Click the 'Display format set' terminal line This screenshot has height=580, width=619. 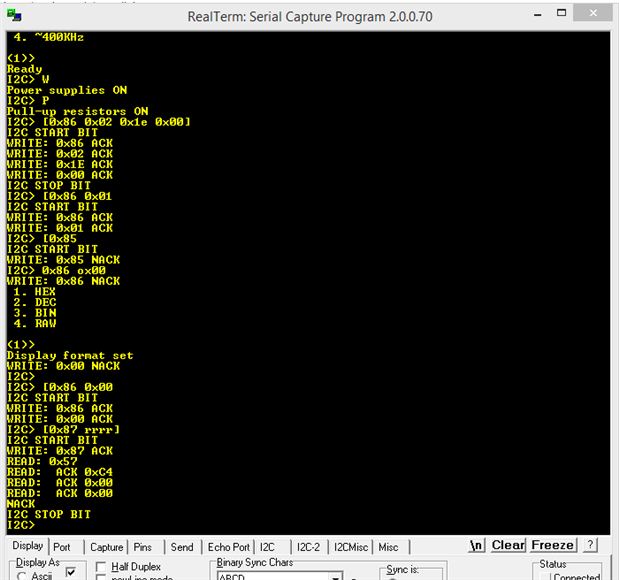pos(70,356)
